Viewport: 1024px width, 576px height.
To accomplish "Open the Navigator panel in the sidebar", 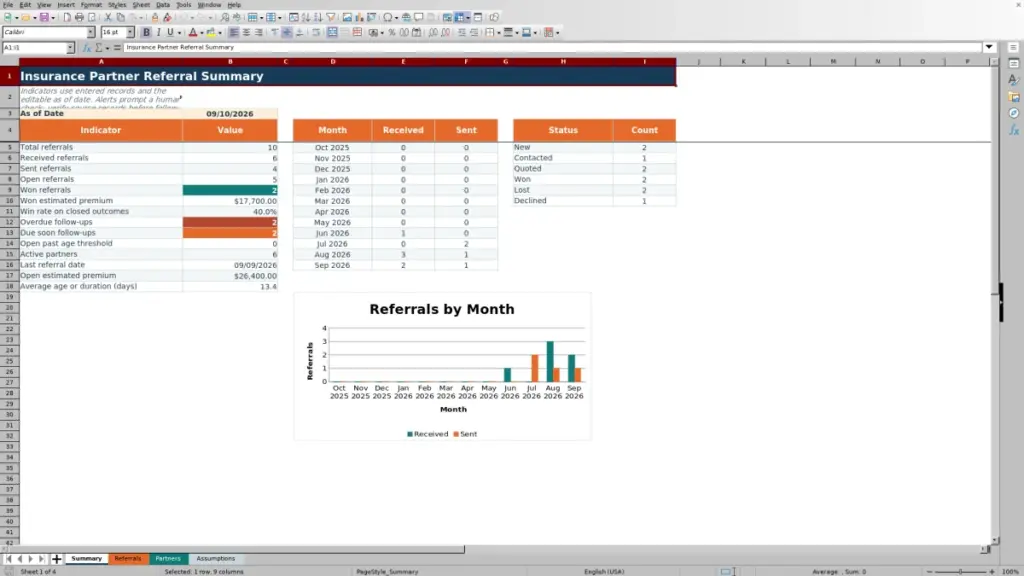I will [1014, 114].
